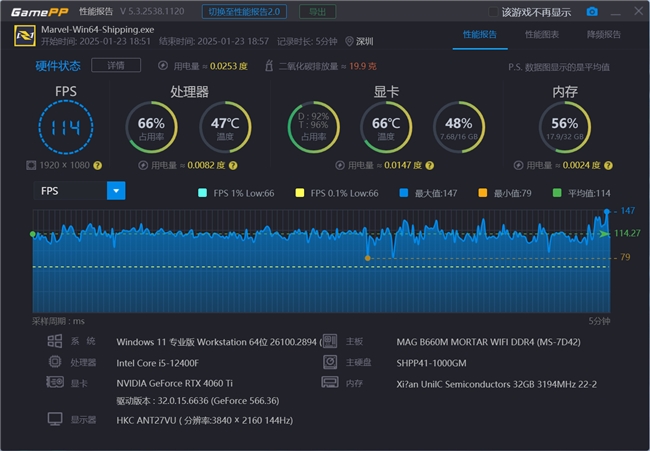Click the carbon dioxide emission icon

tap(269, 66)
